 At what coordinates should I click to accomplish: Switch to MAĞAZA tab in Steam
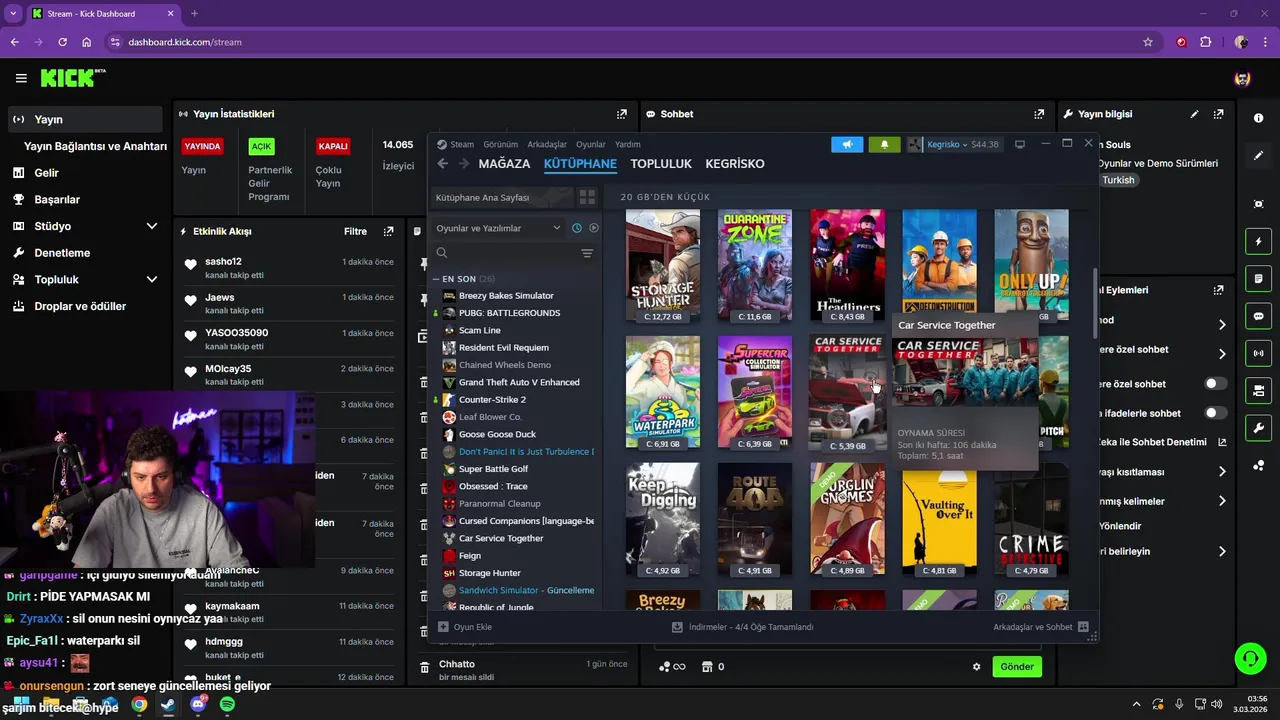[504, 164]
